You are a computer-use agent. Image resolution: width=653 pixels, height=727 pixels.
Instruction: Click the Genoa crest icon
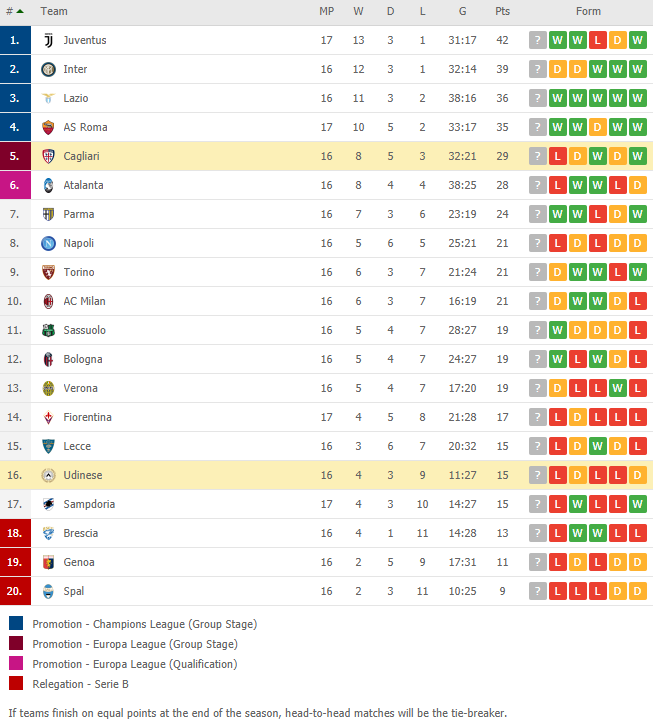click(48, 562)
